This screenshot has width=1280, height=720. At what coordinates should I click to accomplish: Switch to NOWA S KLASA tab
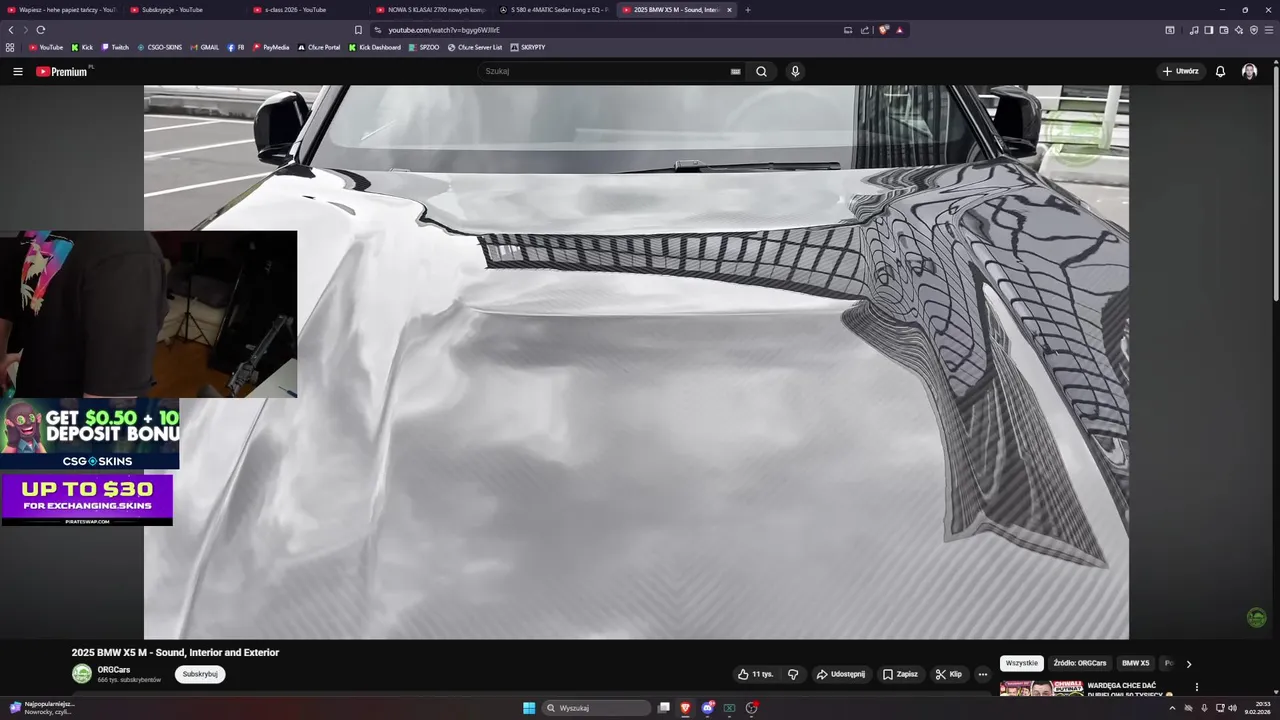click(430, 10)
